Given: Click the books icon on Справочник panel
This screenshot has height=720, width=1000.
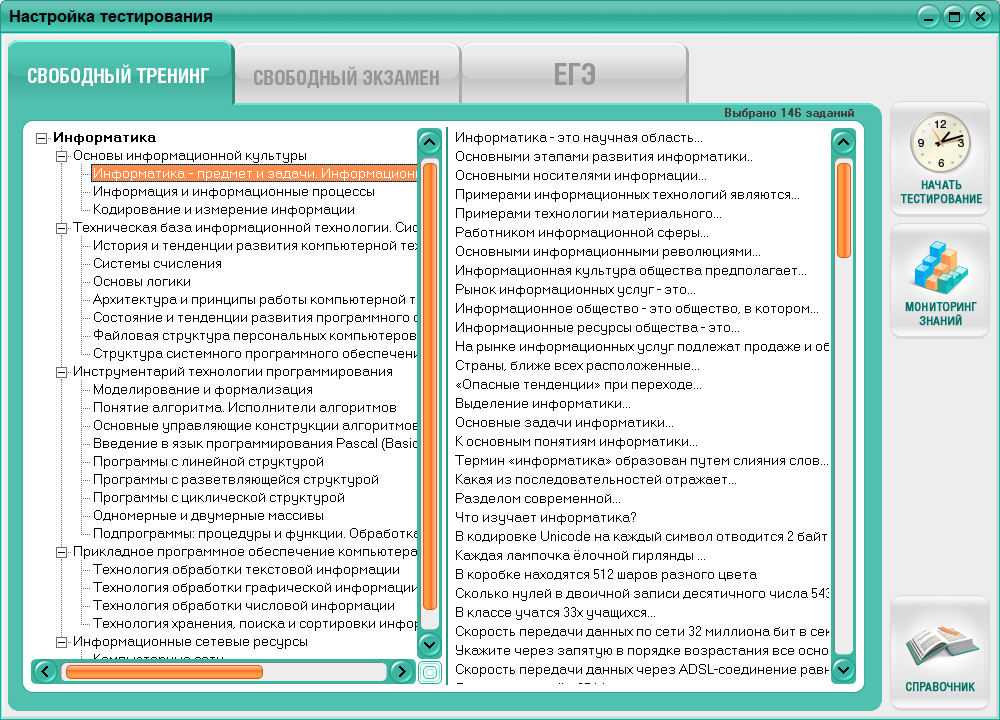Looking at the screenshot, I should [940, 643].
